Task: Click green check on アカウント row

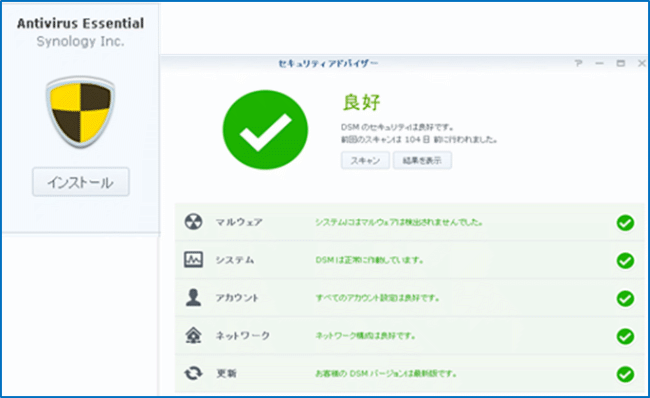Action: point(625,298)
